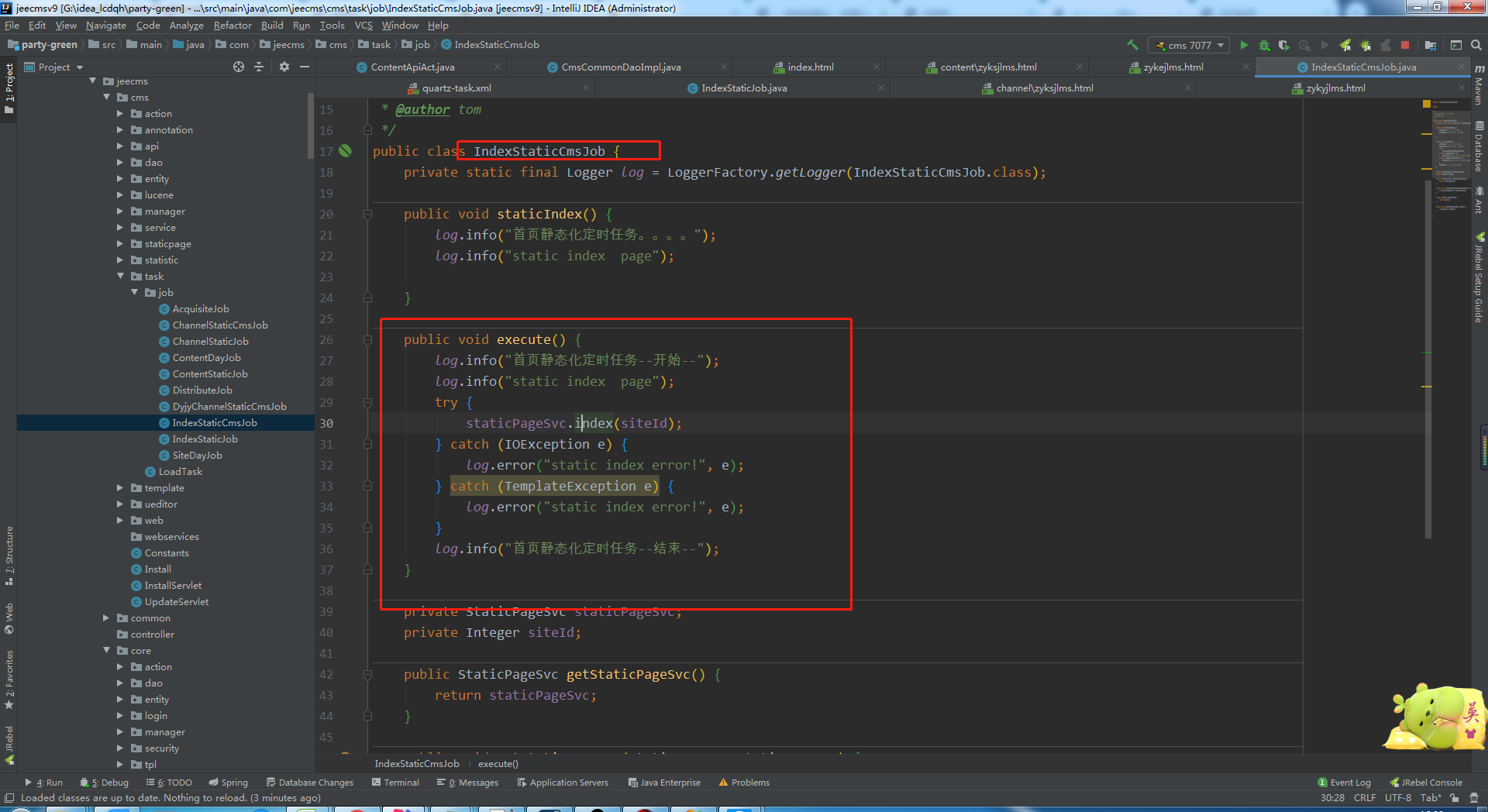Screen dimensions: 1488x812
Task: Select IndexStaticJob in the project tree
Action: tap(205, 439)
